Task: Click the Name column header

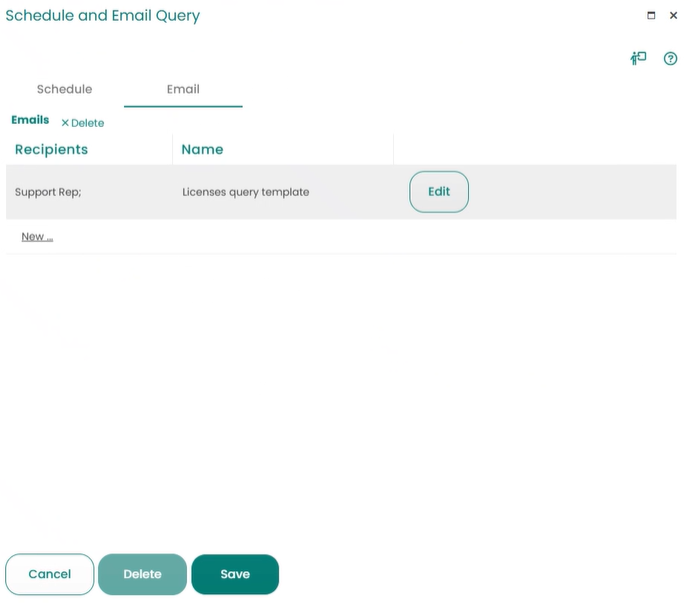Action: coord(202,150)
